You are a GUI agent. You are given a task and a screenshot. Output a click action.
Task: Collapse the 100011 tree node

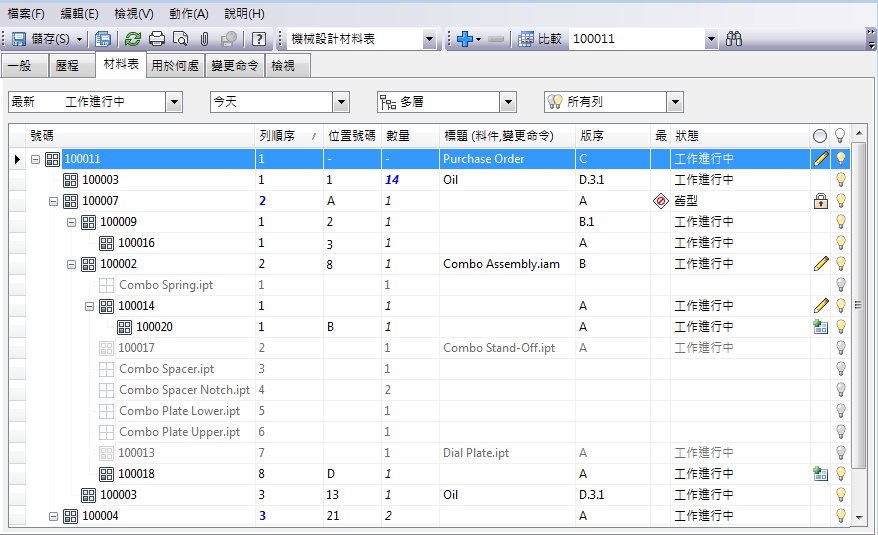(x=35, y=159)
